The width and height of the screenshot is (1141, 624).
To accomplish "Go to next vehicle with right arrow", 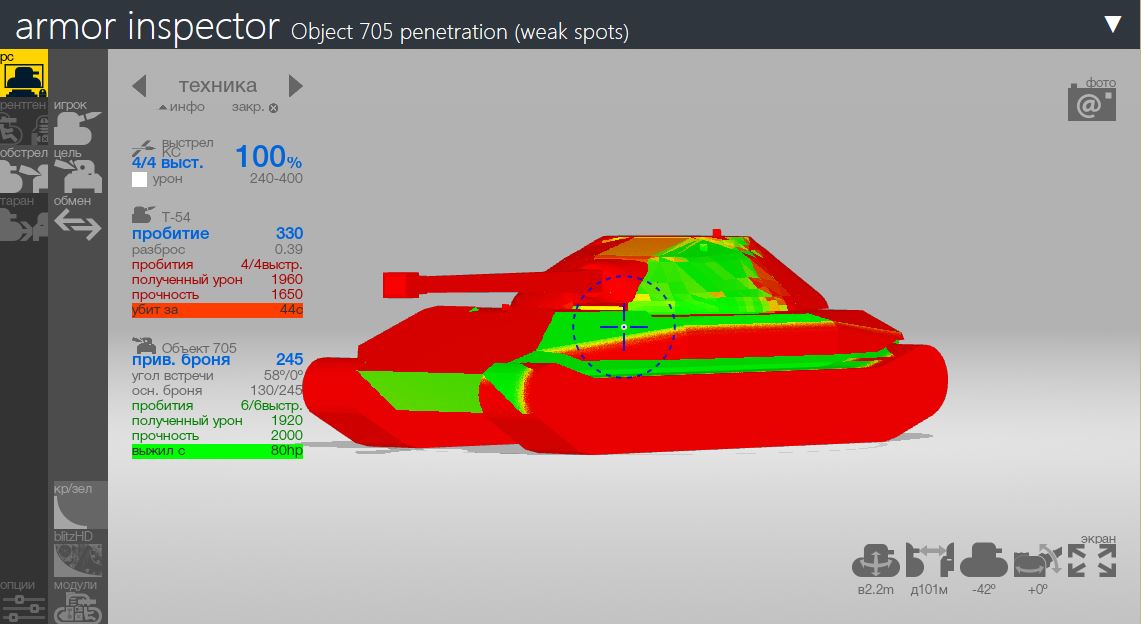I will tap(295, 86).
